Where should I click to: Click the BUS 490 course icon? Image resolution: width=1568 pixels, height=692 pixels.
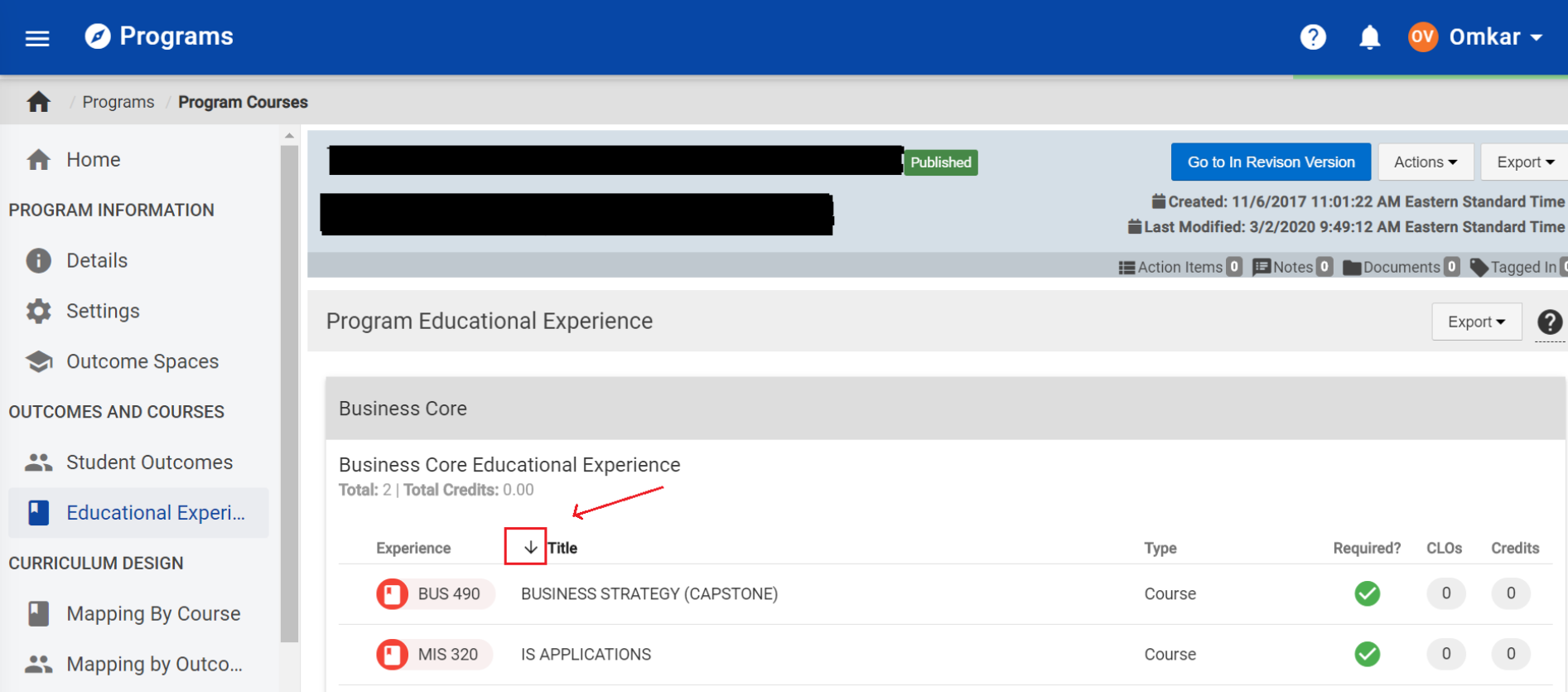[x=392, y=593]
